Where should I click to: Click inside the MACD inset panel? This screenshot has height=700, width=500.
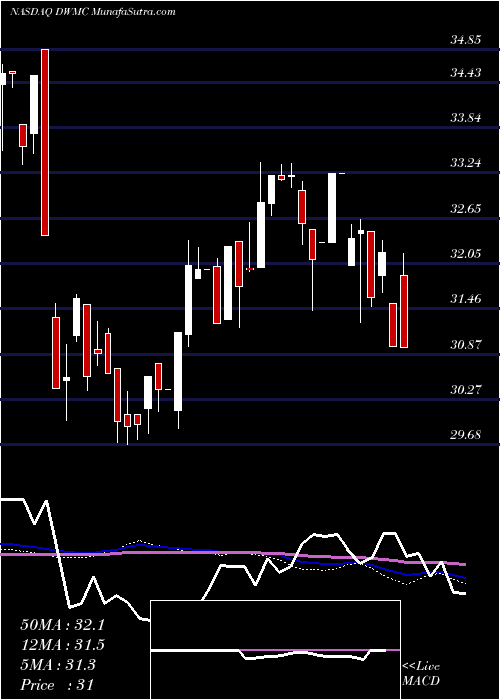(x=275, y=650)
